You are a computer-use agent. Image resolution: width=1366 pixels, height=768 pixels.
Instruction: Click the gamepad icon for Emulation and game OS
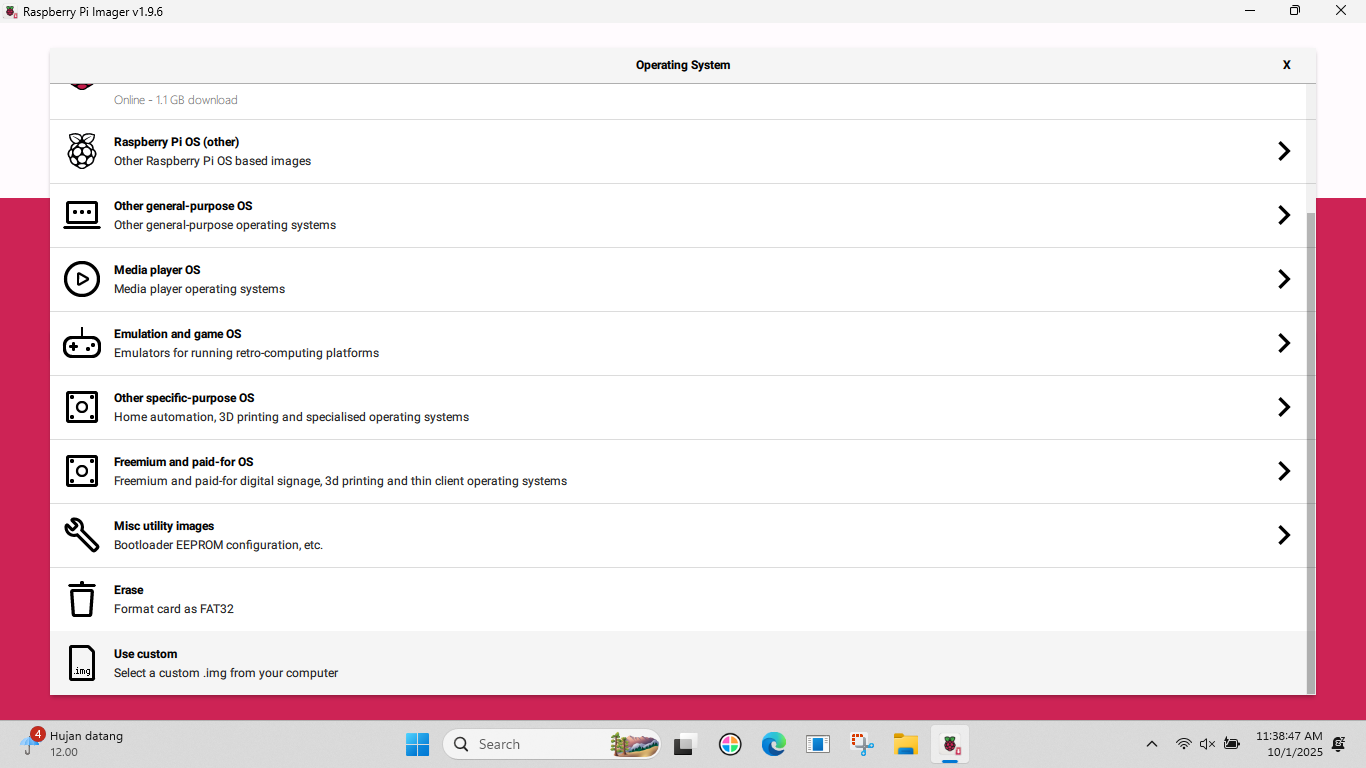[x=82, y=343]
